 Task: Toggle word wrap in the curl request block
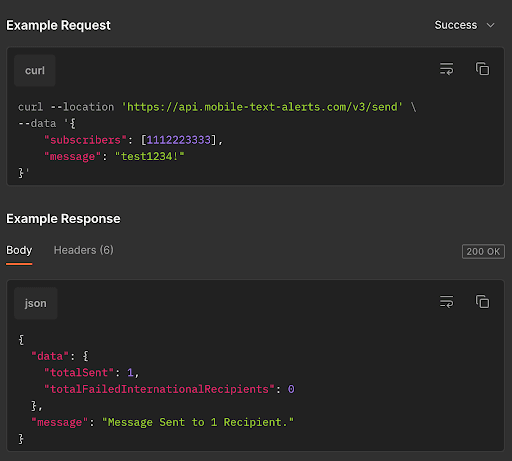tap(446, 69)
